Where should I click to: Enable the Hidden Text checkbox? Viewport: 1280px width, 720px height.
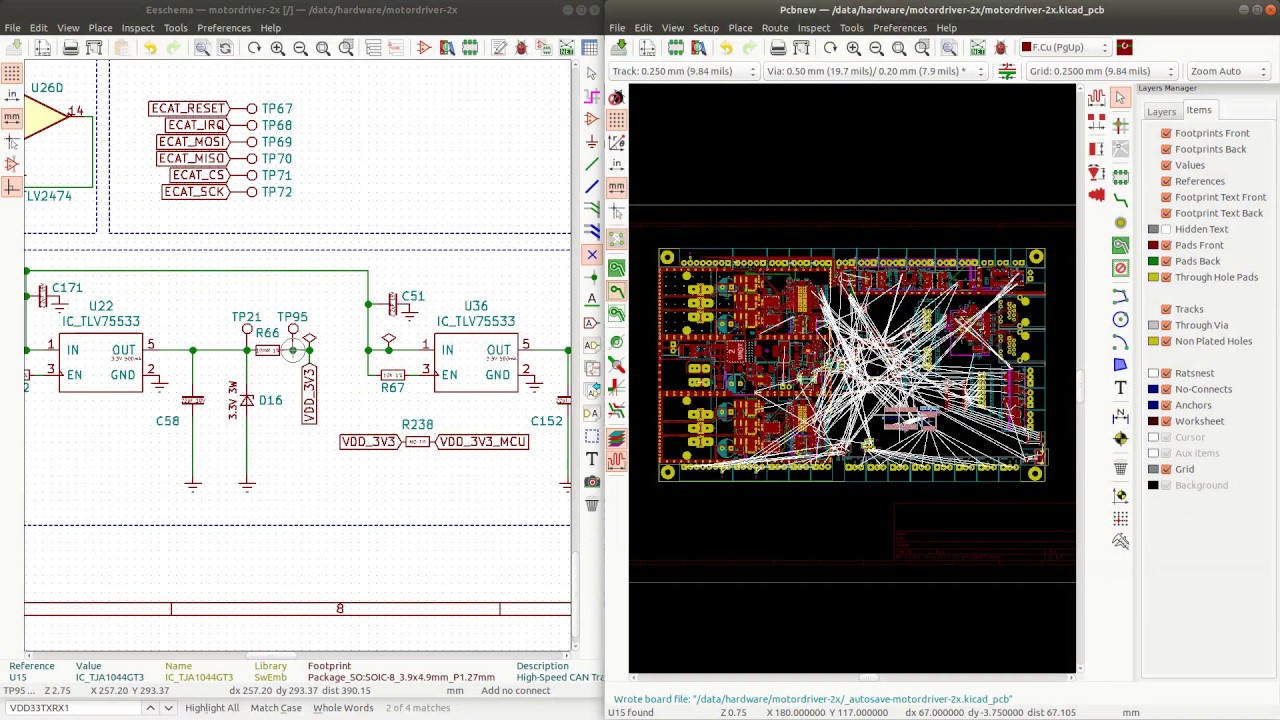(1166, 229)
